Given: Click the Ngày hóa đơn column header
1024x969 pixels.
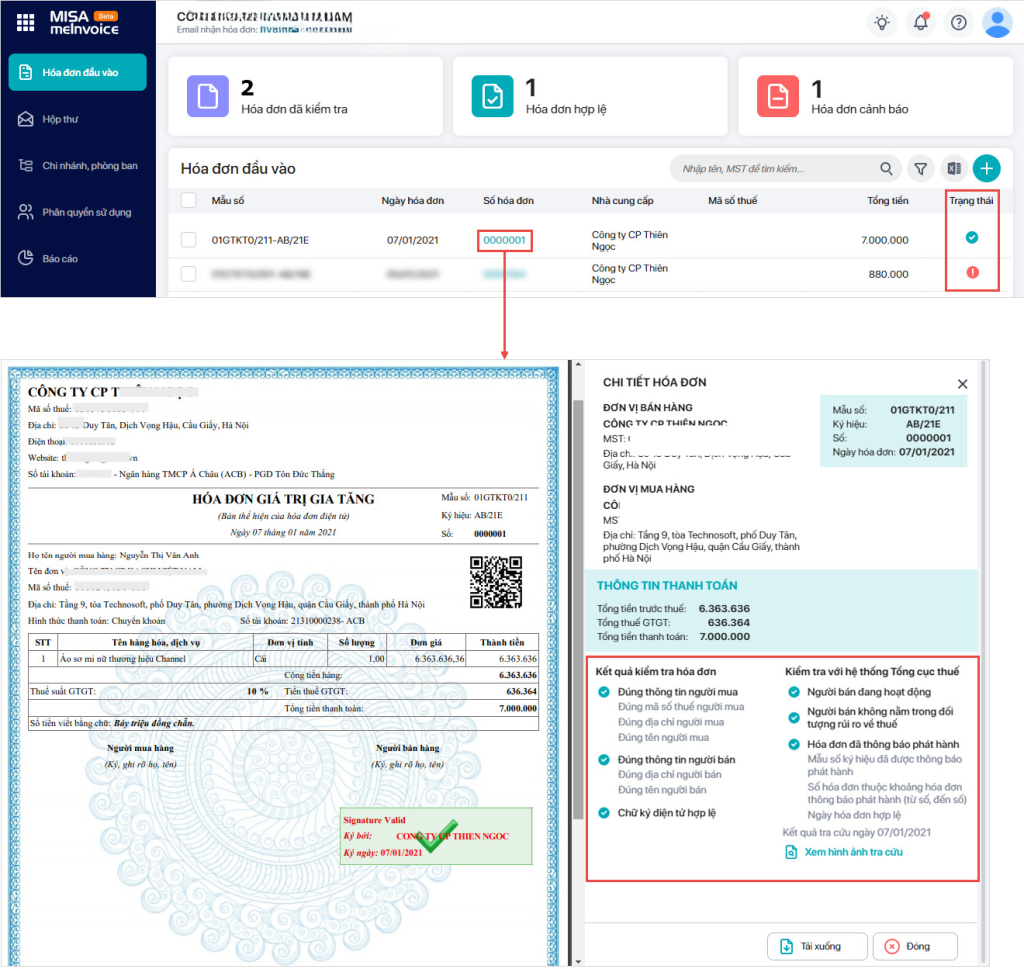Looking at the screenshot, I should [x=413, y=200].
